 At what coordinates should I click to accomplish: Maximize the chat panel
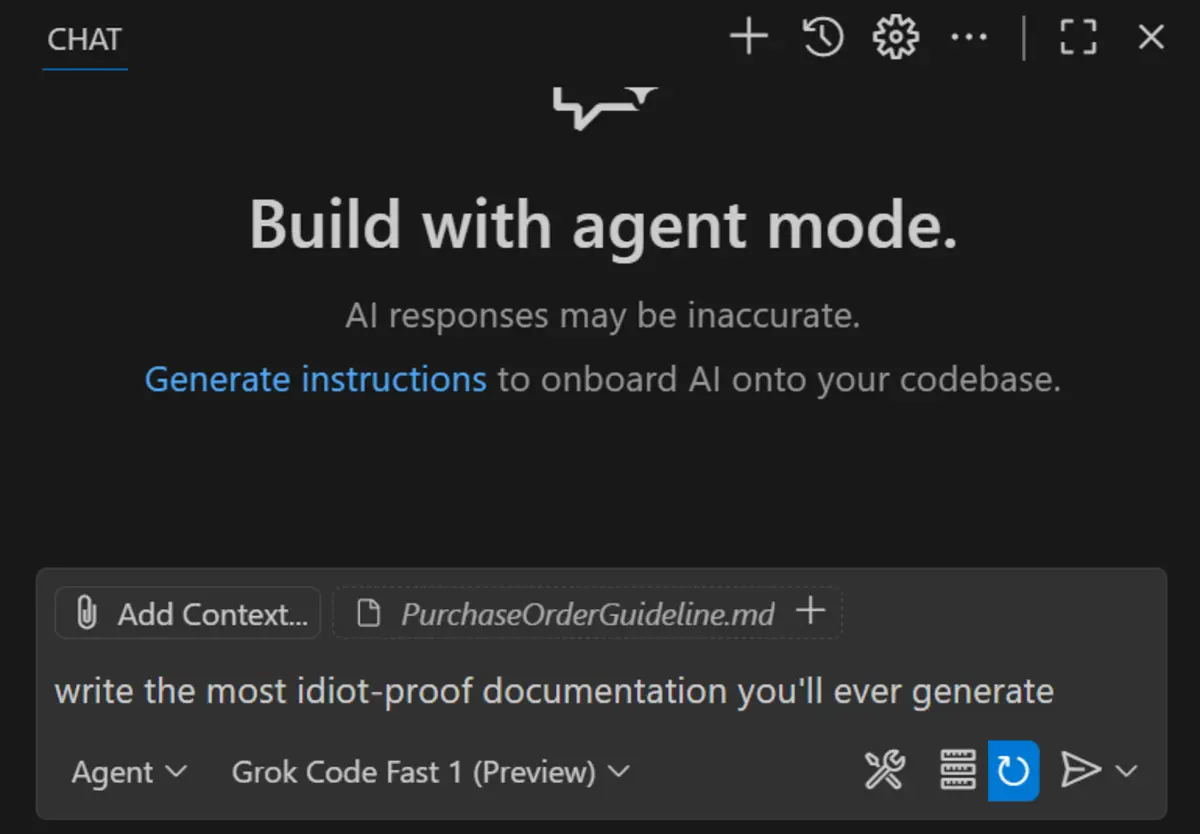tap(1078, 39)
